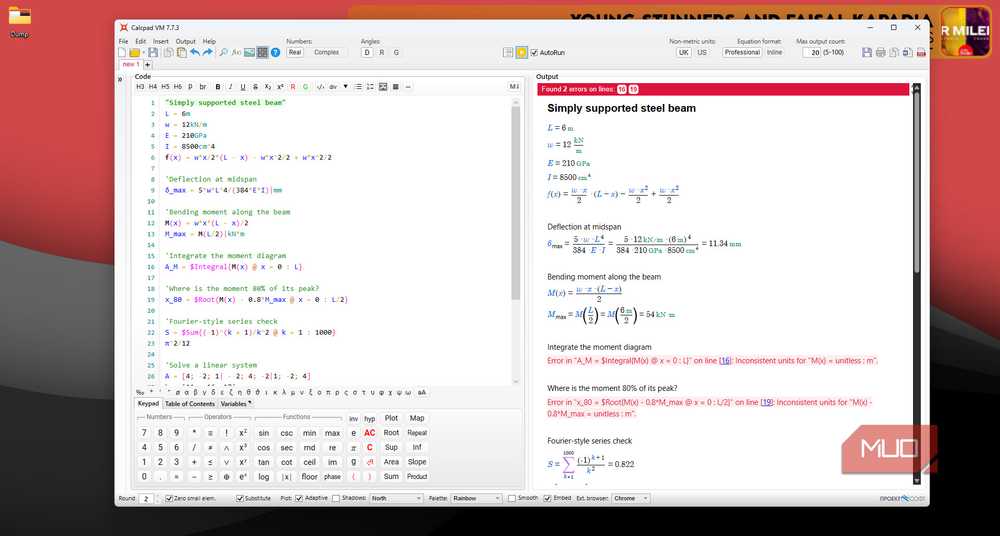Select R radians angle mode
The height and width of the screenshot is (536, 1000).
pyautogui.click(x=381, y=52)
